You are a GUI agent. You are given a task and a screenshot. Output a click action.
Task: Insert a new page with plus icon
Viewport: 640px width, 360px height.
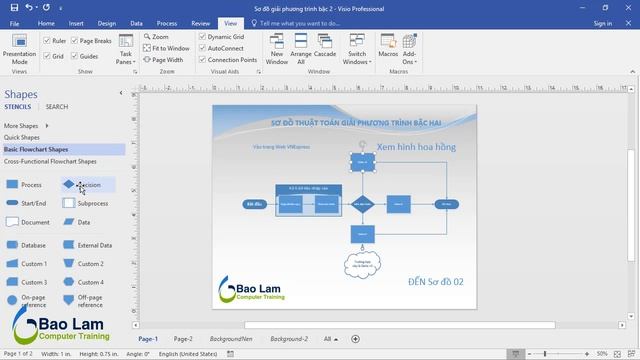[x=355, y=339]
